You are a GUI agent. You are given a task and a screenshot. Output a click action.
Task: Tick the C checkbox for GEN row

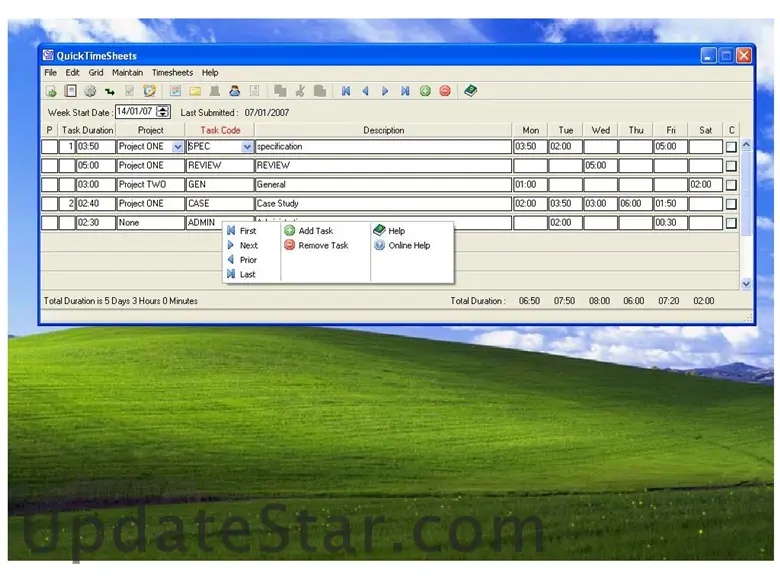731,185
